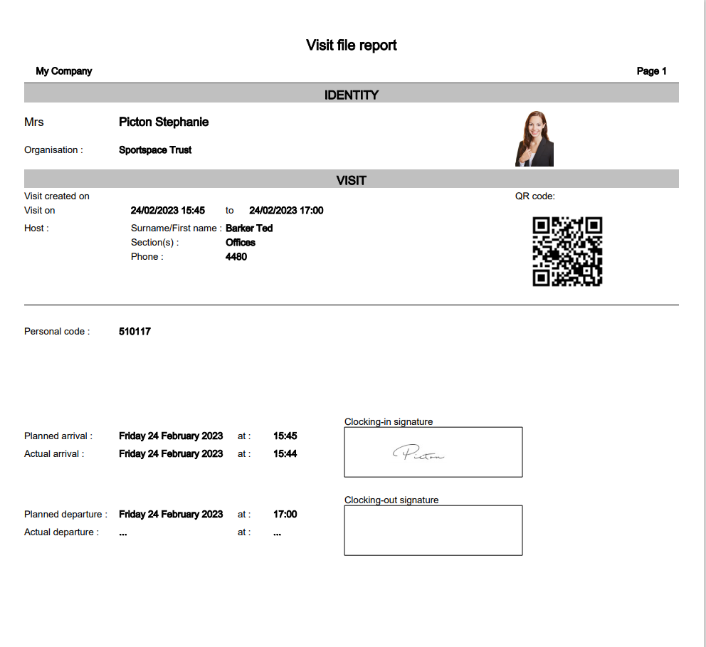Click the 'Visit file report' title
The width and height of the screenshot is (706, 647).
(351, 45)
